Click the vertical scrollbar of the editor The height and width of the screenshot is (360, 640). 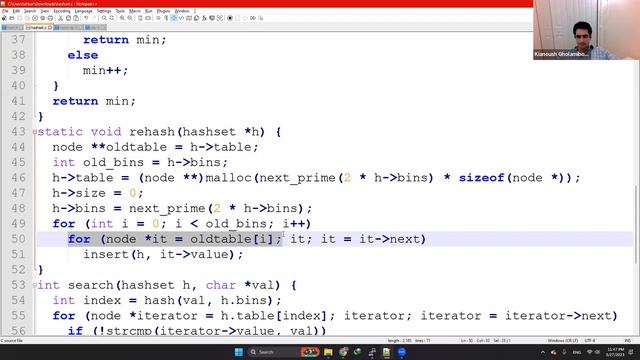[636, 224]
